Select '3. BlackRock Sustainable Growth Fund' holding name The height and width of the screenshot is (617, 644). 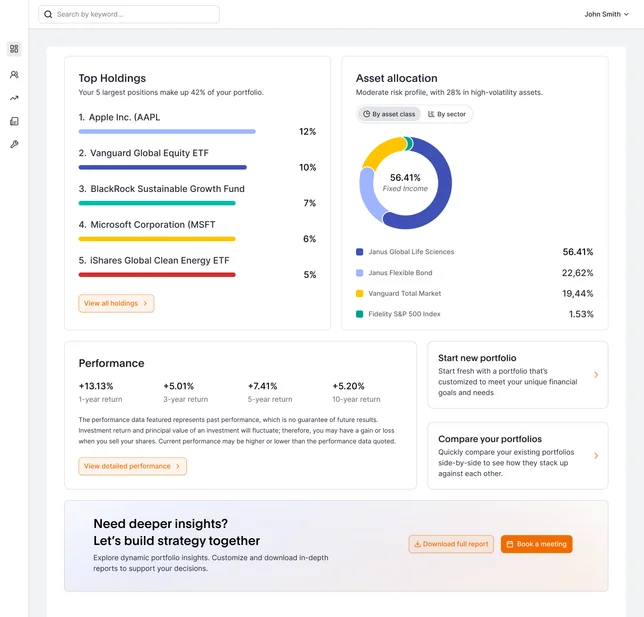161,189
